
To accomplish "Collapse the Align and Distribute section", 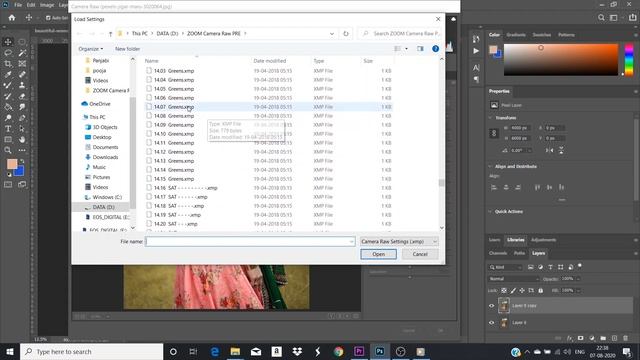I will (490, 167).
